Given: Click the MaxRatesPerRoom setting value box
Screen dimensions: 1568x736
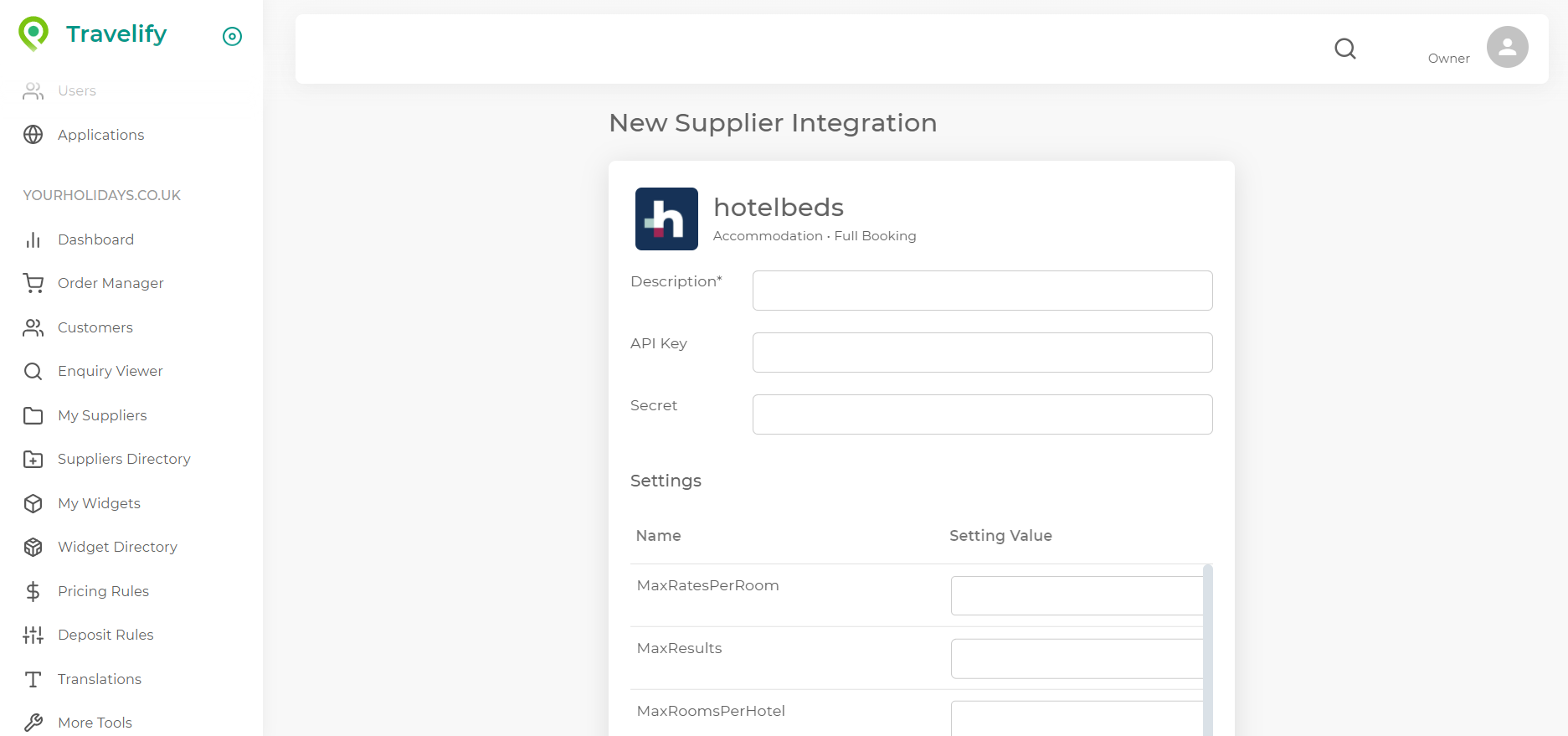Looking at the screenshot, I should (x=1077, y=595).
